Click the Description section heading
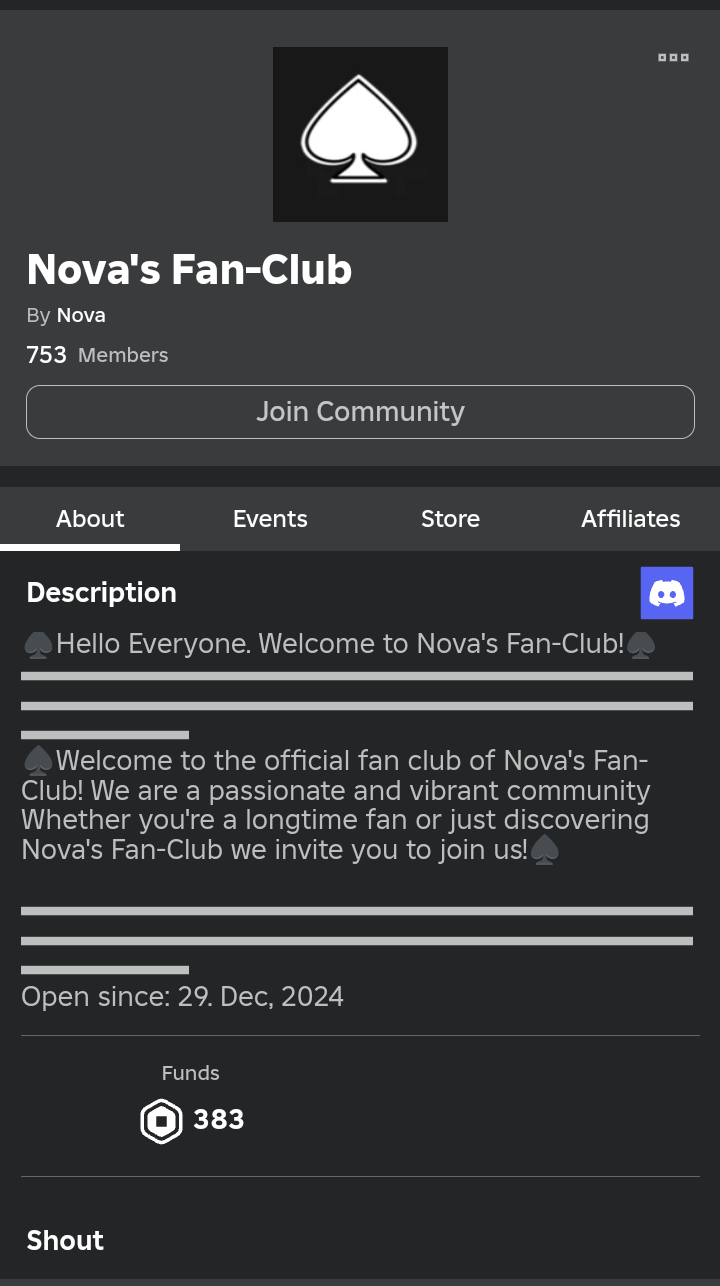 (x=101, y=593)
